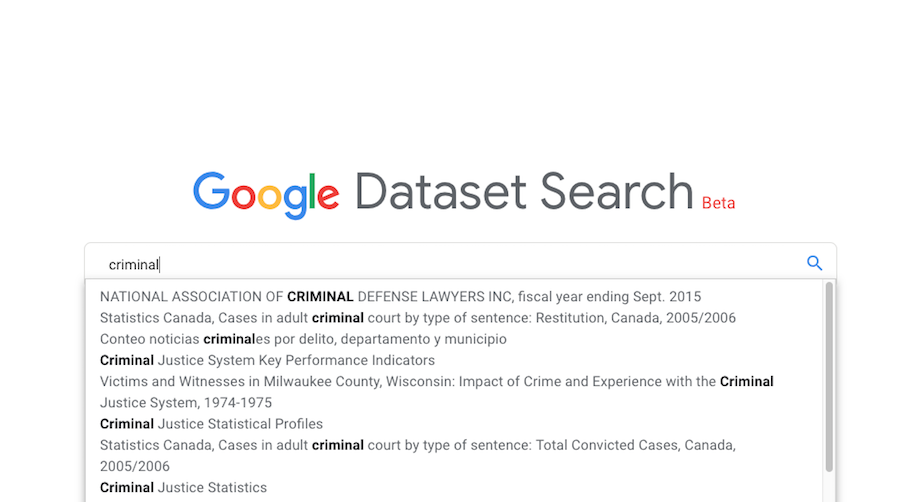The height and width of the screenshot is (502, 900).
Task: Click scrollbar track below the thumb
Action: 828,487
